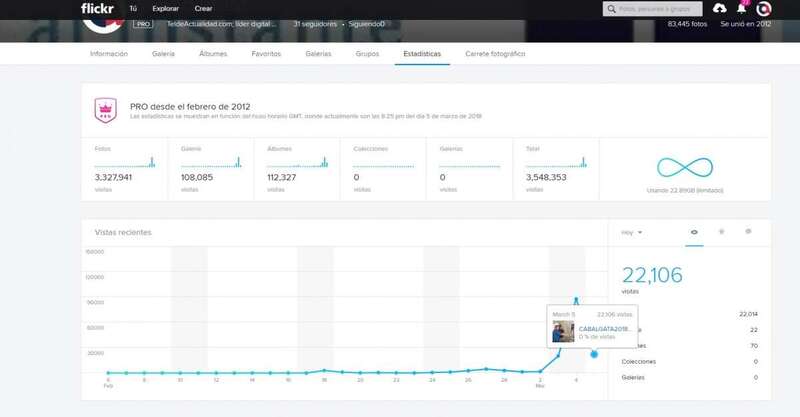
Task: Select the favorites star icon tab
Action: (x=721, y=232)
